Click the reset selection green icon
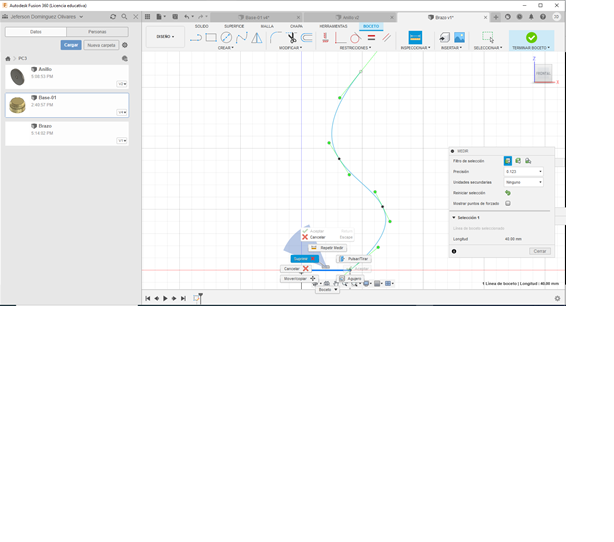Viewport: 614px width, 542px height. (508, 193)
